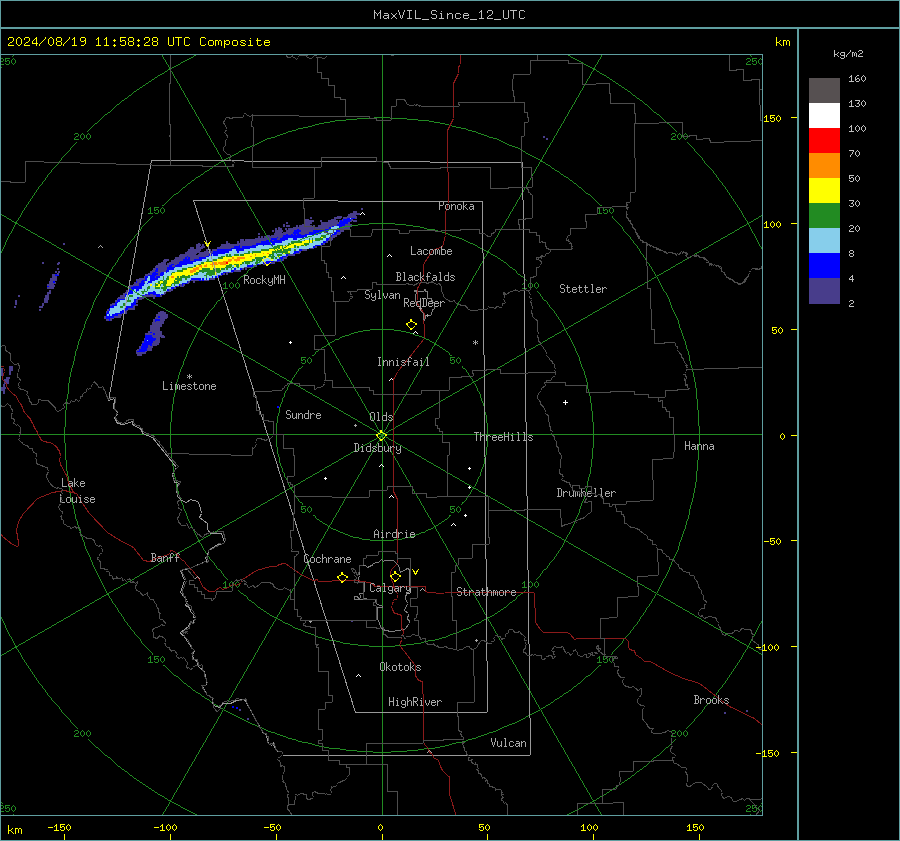Click the Hanna town label
The height and width of the screenshot is (841, 900).
[699, 446]
